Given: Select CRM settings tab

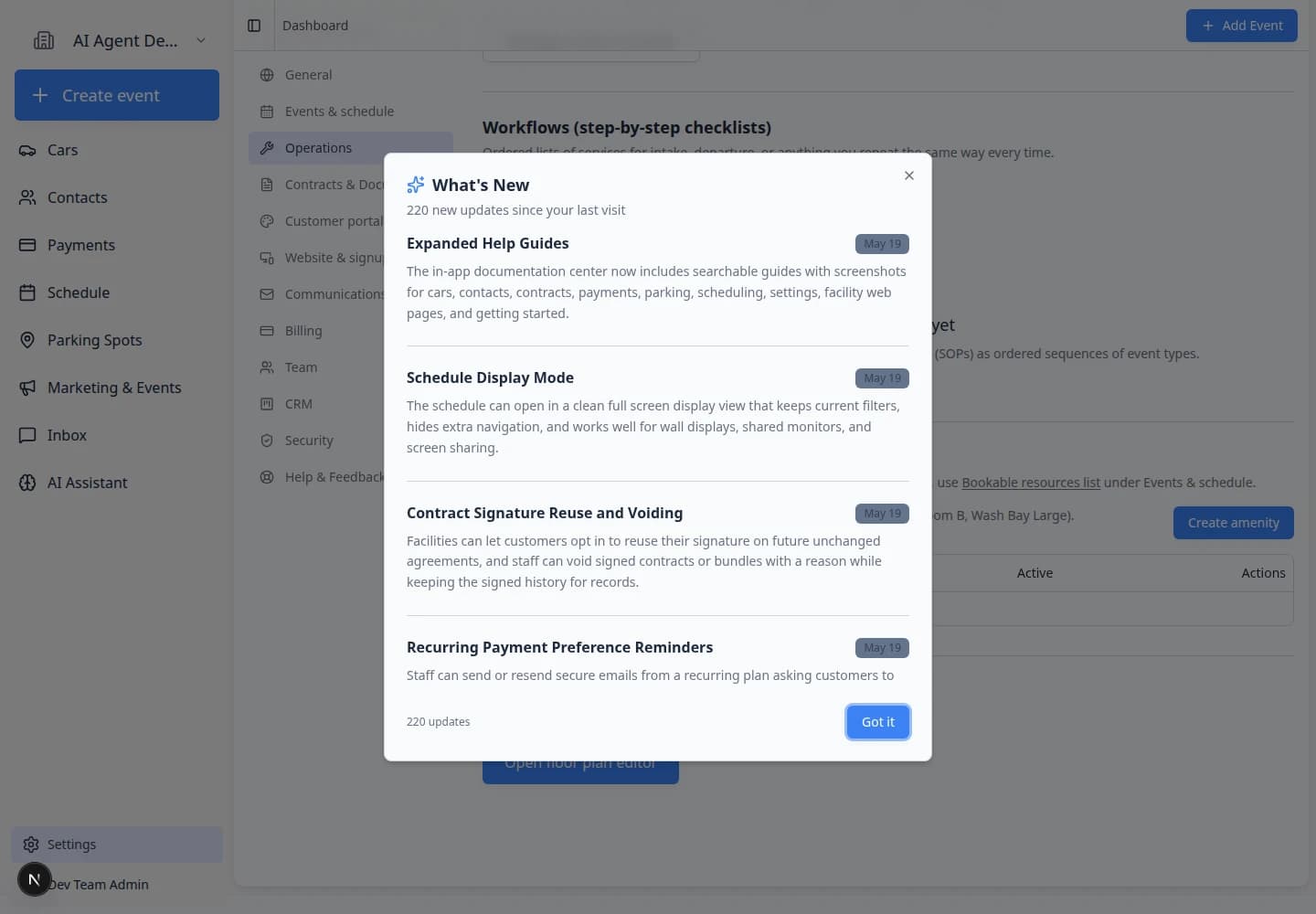Looking at the screenshot, I should [316, 404].
